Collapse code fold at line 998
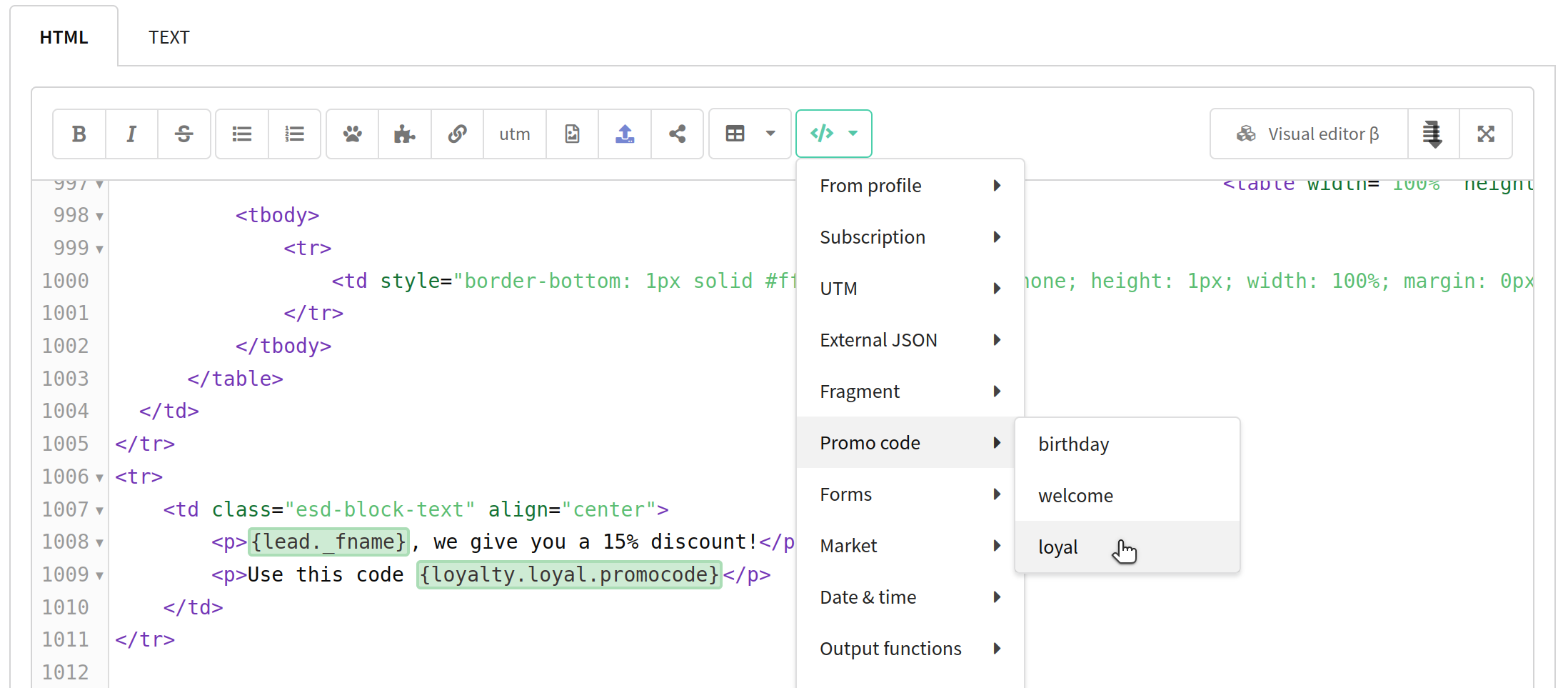 [100, 216]
